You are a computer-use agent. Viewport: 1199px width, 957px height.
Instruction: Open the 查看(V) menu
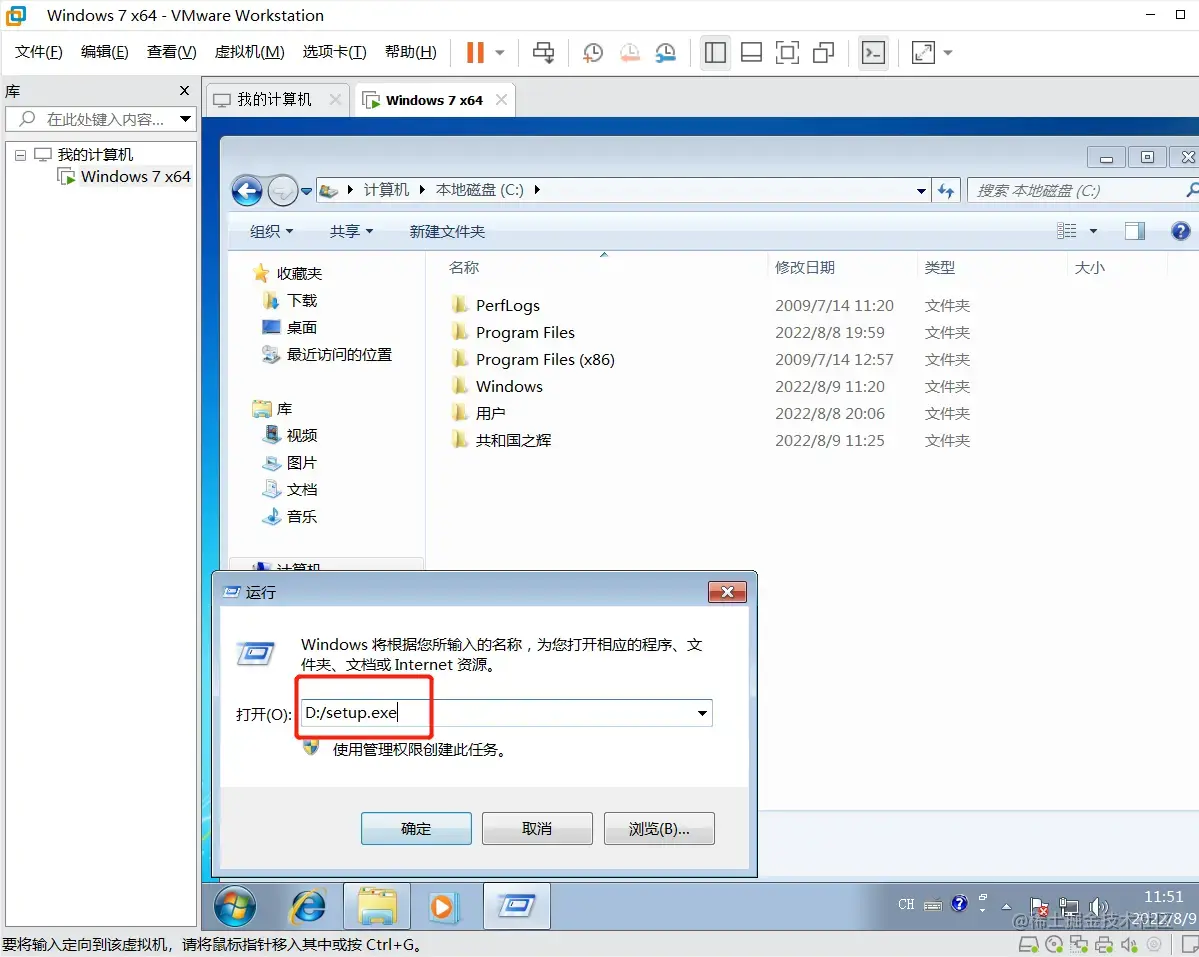point(171,52)
